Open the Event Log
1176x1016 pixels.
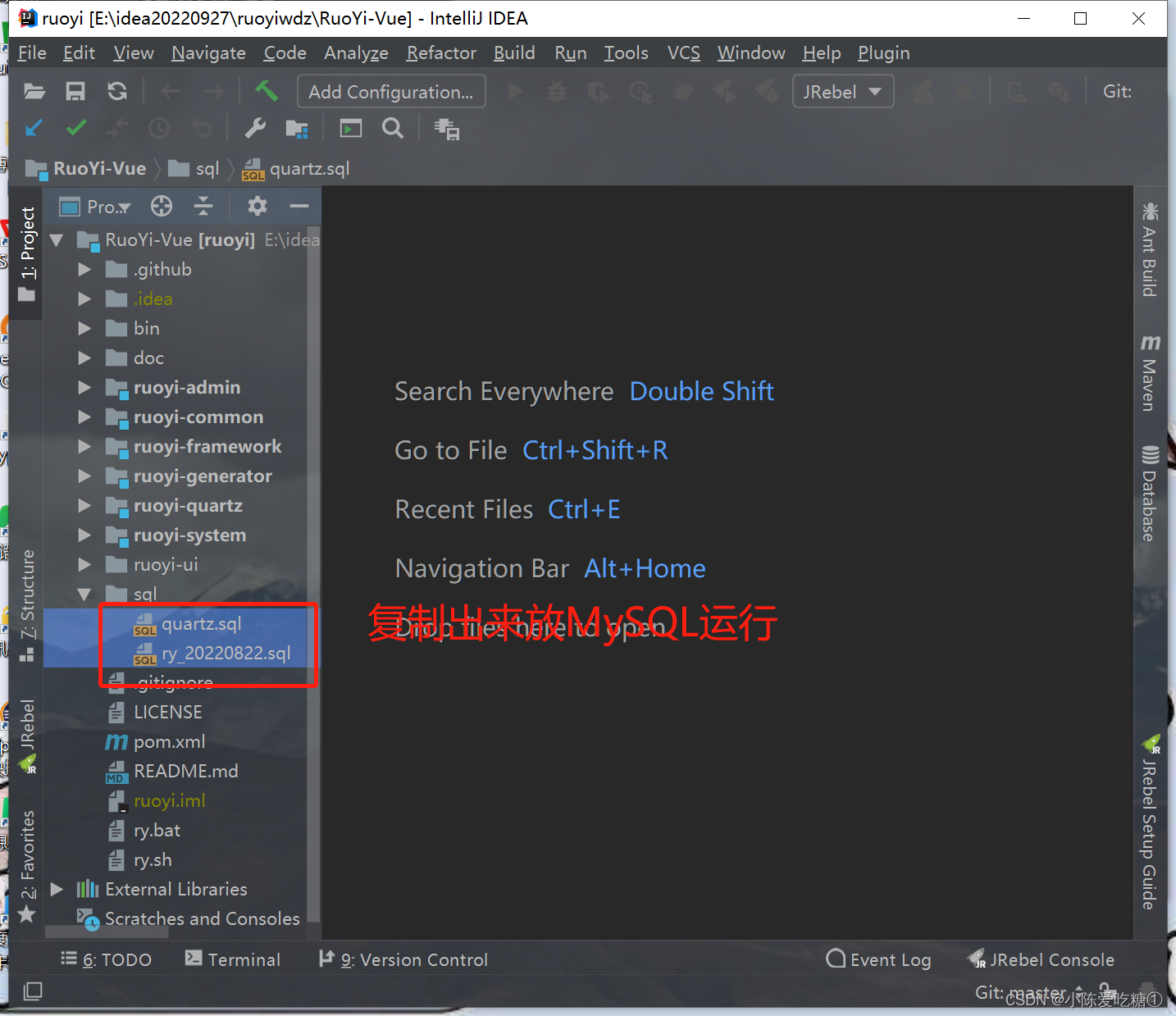pos(878,959)
